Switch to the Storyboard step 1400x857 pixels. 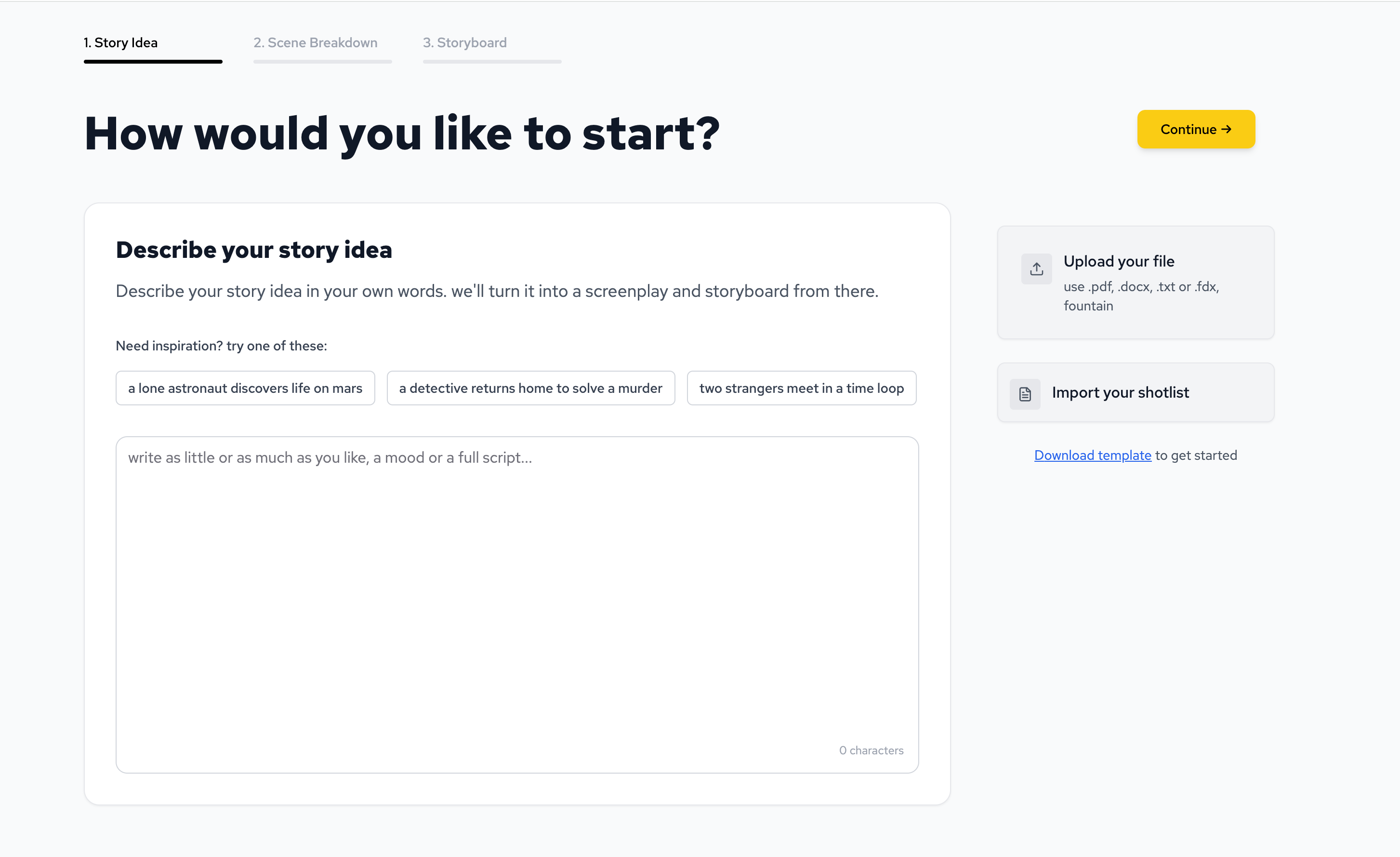pyautogui.click(x=465, y=42)
